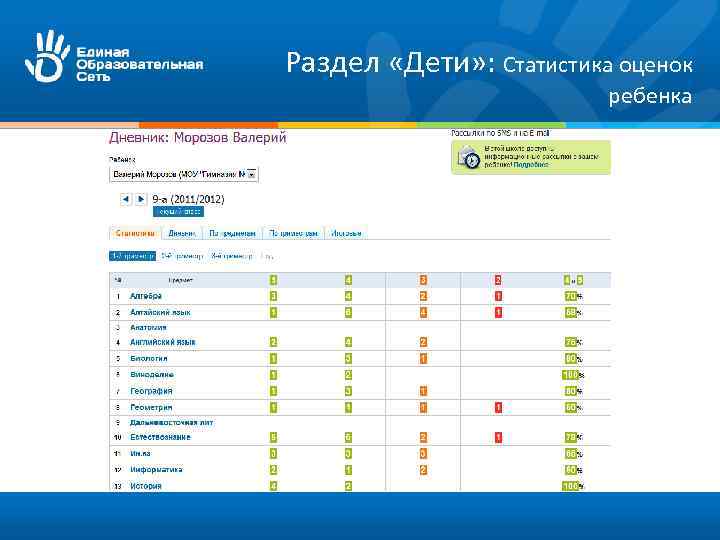
Task: Click the green grade 4 header badge
Action: click(348, 280)
